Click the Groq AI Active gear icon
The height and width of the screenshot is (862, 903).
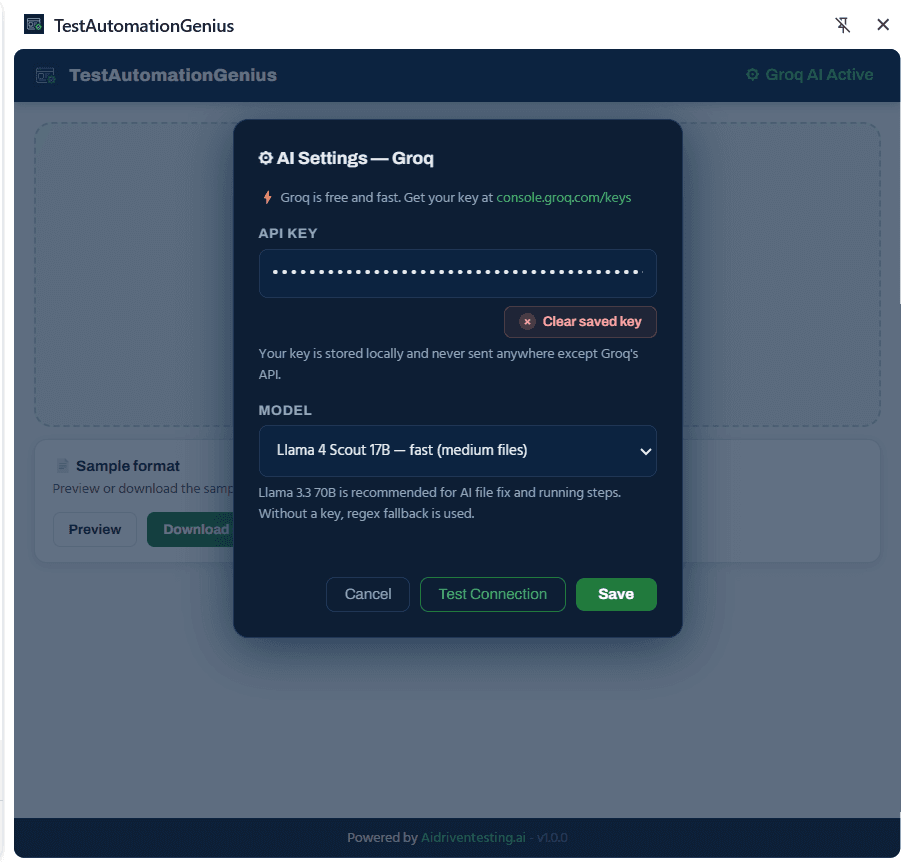[752, 74]
